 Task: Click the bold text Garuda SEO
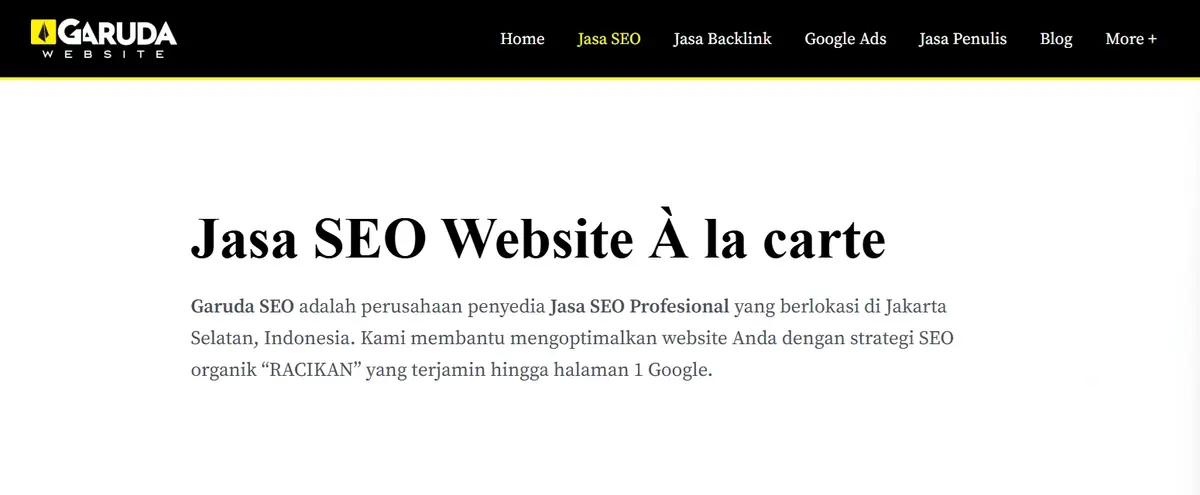click(242, 305)
